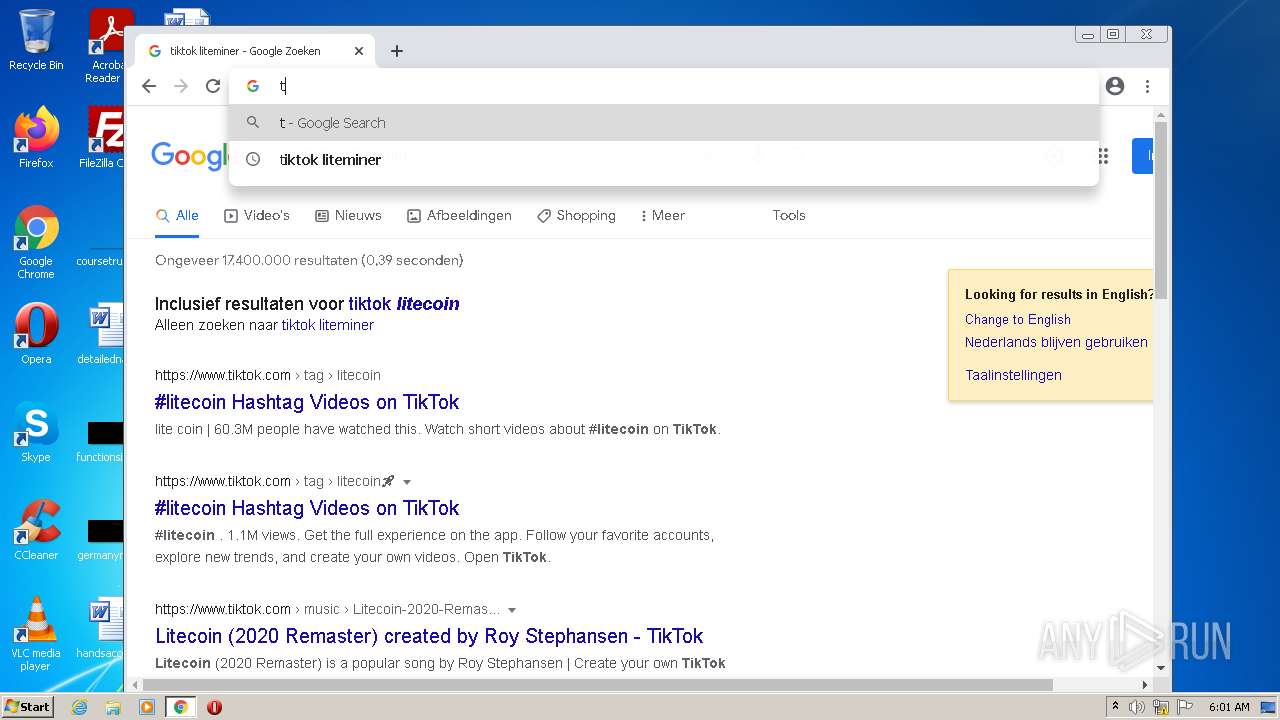Close the 'tiktok liteminer' tab
The width and height of the screenshot is (1280, 720).
[359, 51]
